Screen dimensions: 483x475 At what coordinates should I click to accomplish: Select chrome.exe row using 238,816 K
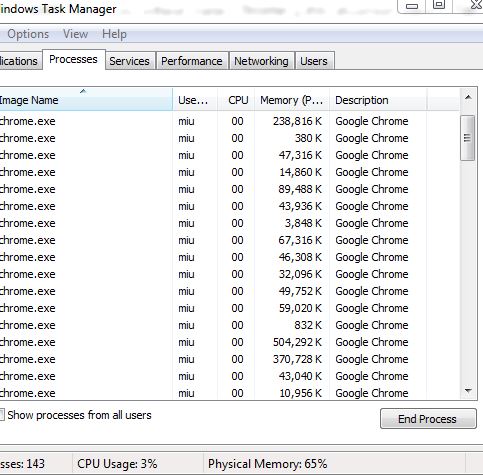230,121
